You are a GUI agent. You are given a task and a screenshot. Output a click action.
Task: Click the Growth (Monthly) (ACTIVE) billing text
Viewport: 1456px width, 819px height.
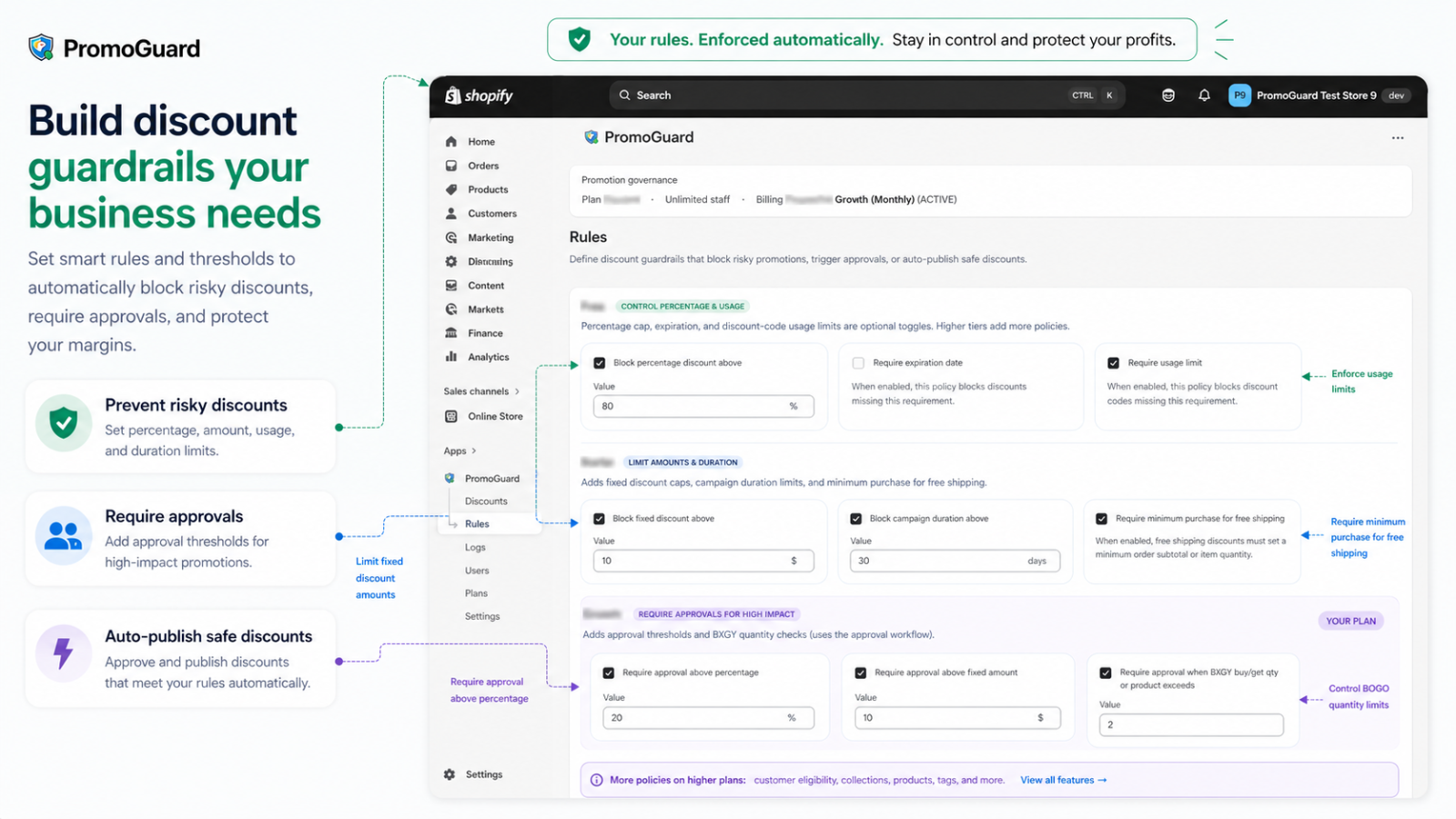[895, 199]
